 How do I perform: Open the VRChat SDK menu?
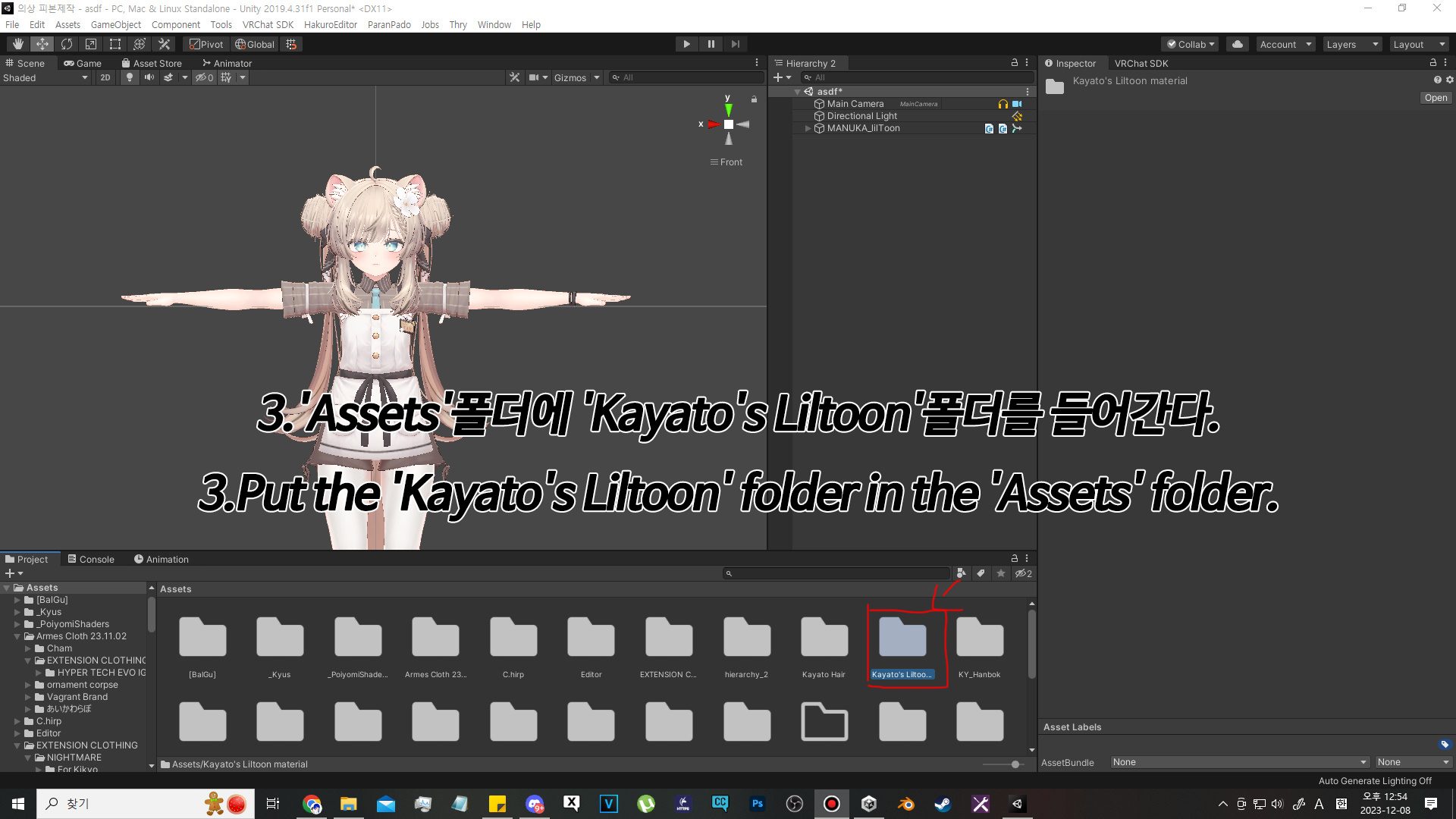(x=268, y=24)
